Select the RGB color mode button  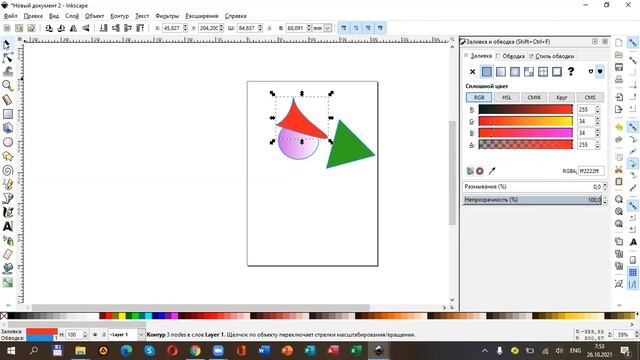pyautogui.click(x=479, y=98)
